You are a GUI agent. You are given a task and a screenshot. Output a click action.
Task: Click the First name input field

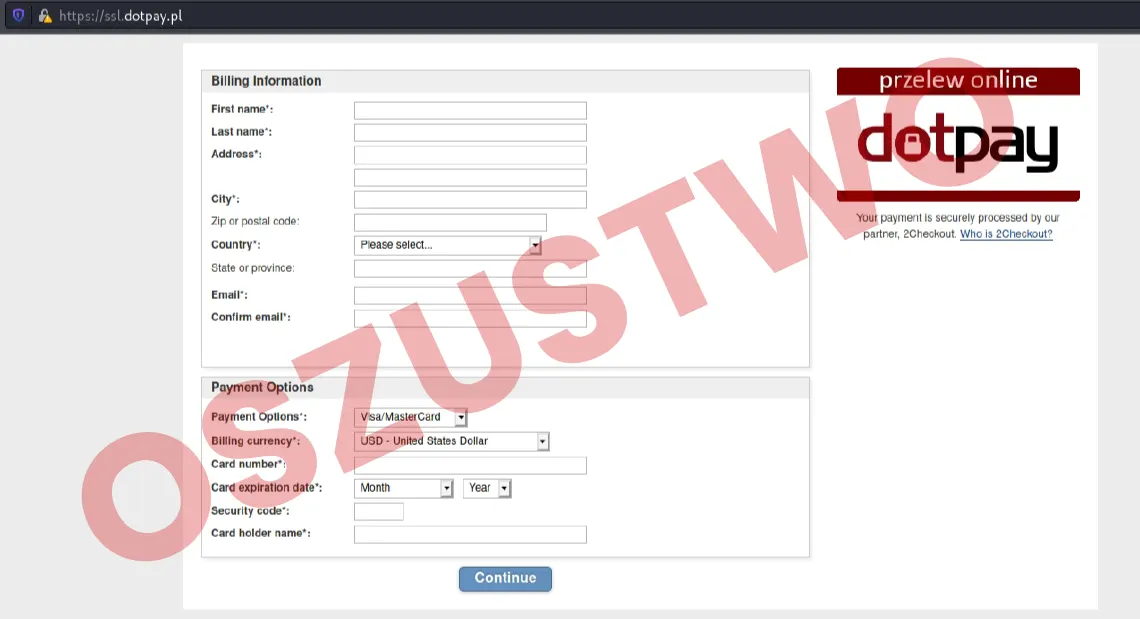[470, 111]
